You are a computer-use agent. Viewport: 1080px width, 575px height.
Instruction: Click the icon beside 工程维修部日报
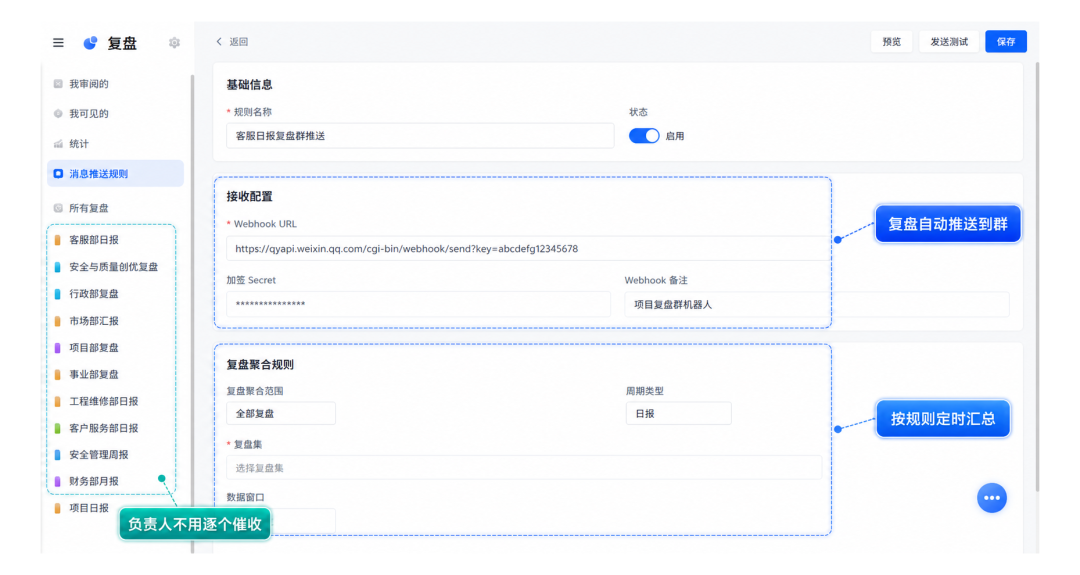(57, 401)
